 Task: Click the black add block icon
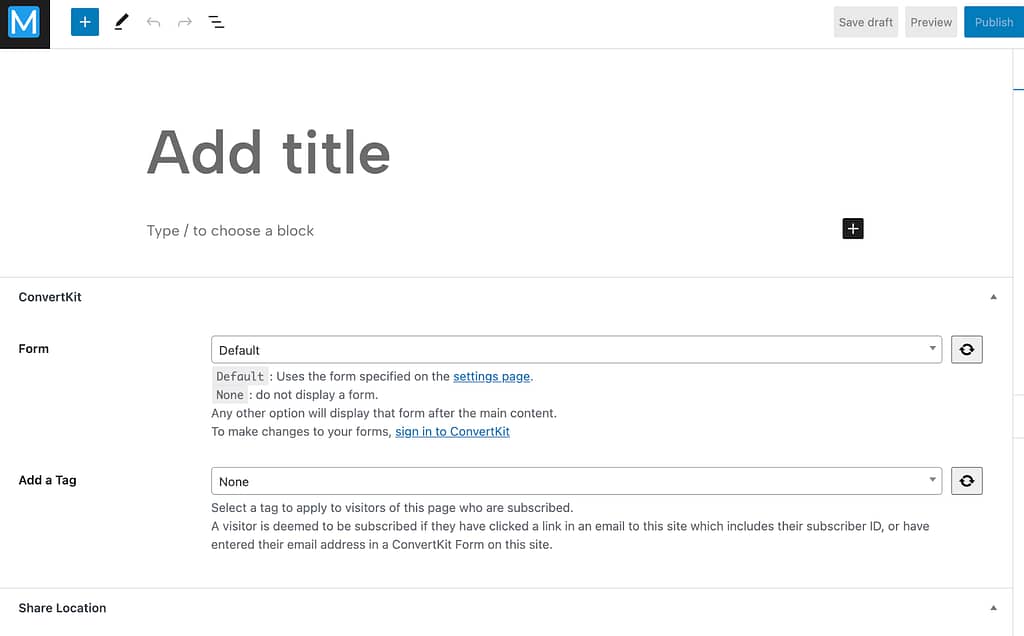pyautogui.click(x=853, y=229)
